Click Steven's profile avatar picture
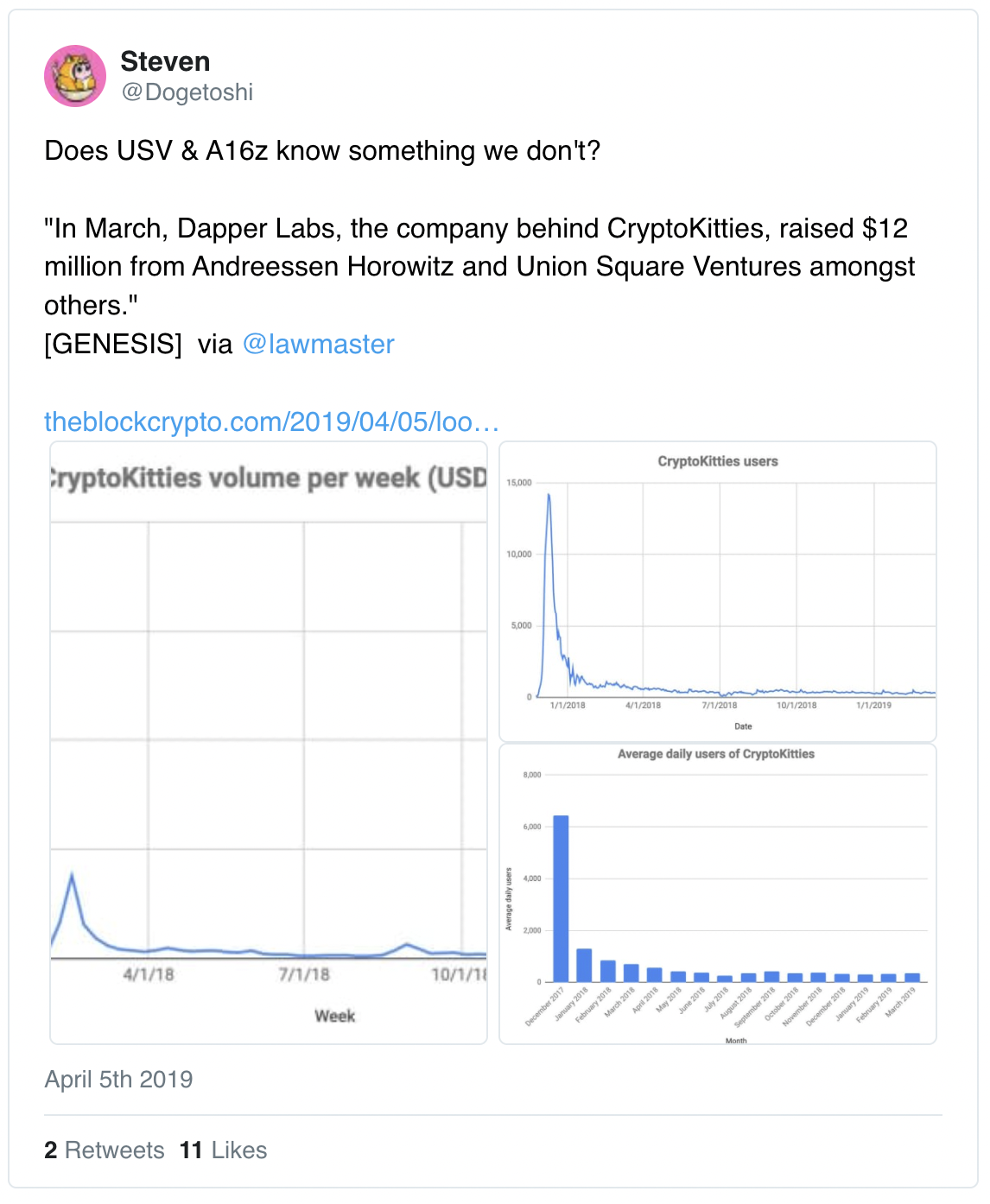The height and width of the screenshot is (1204, 990). 75,76
